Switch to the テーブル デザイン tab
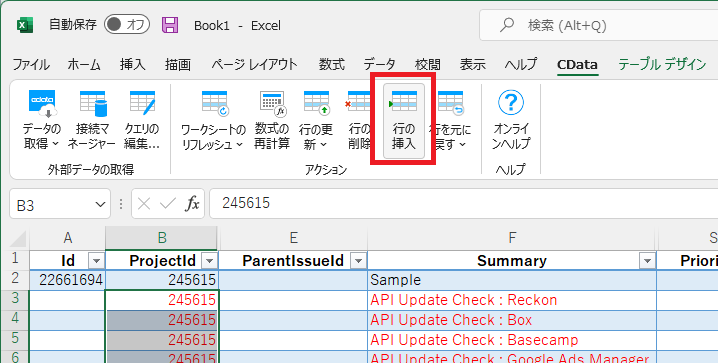Image resolution: width=718 pixels, height=363 pixels. [x=662, y=65]
